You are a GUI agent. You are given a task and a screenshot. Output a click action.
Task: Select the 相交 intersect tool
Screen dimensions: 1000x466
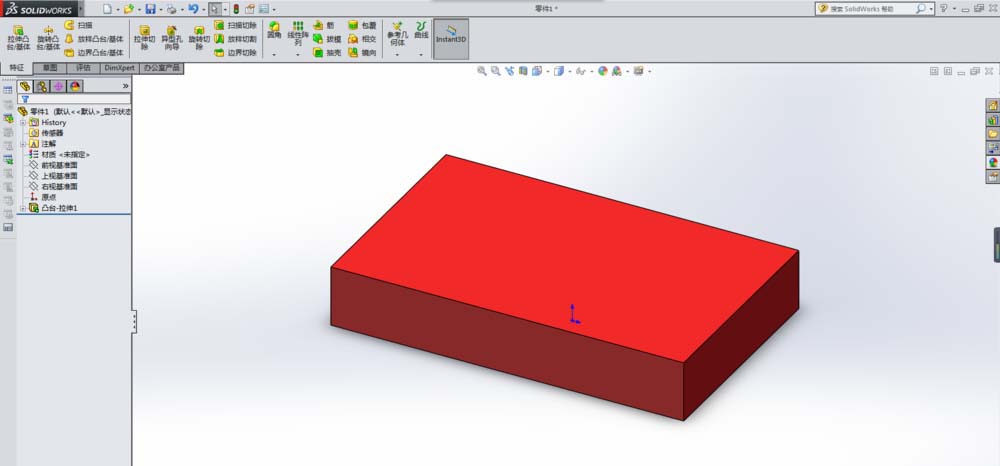(362, 39)
